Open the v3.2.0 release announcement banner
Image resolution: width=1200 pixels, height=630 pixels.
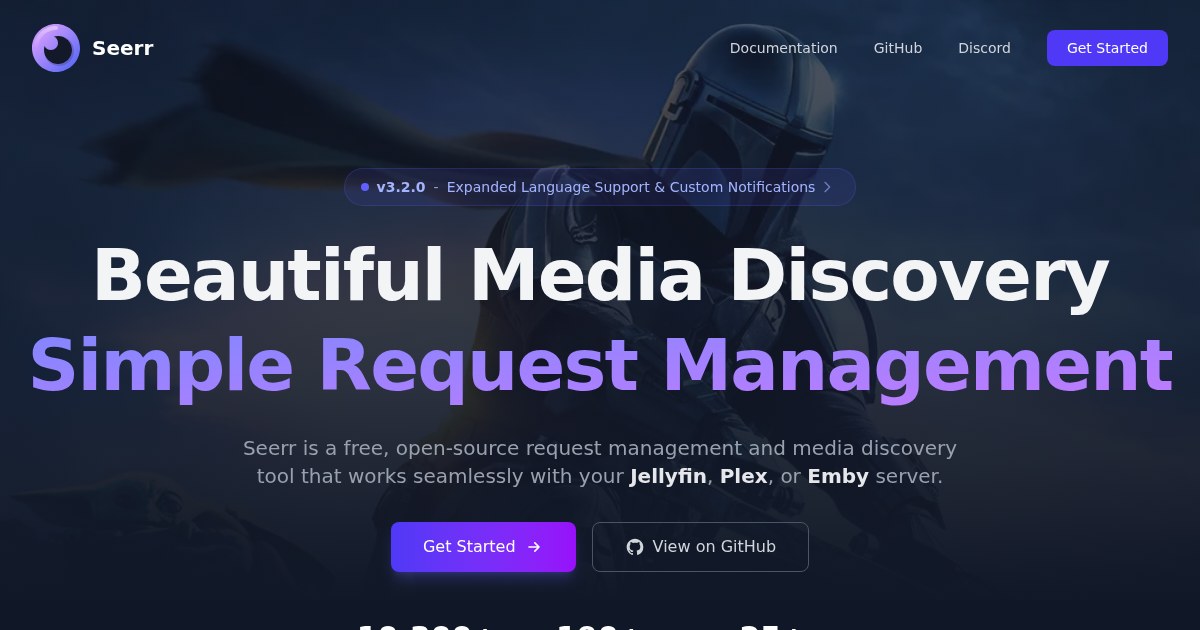(600, 187)
